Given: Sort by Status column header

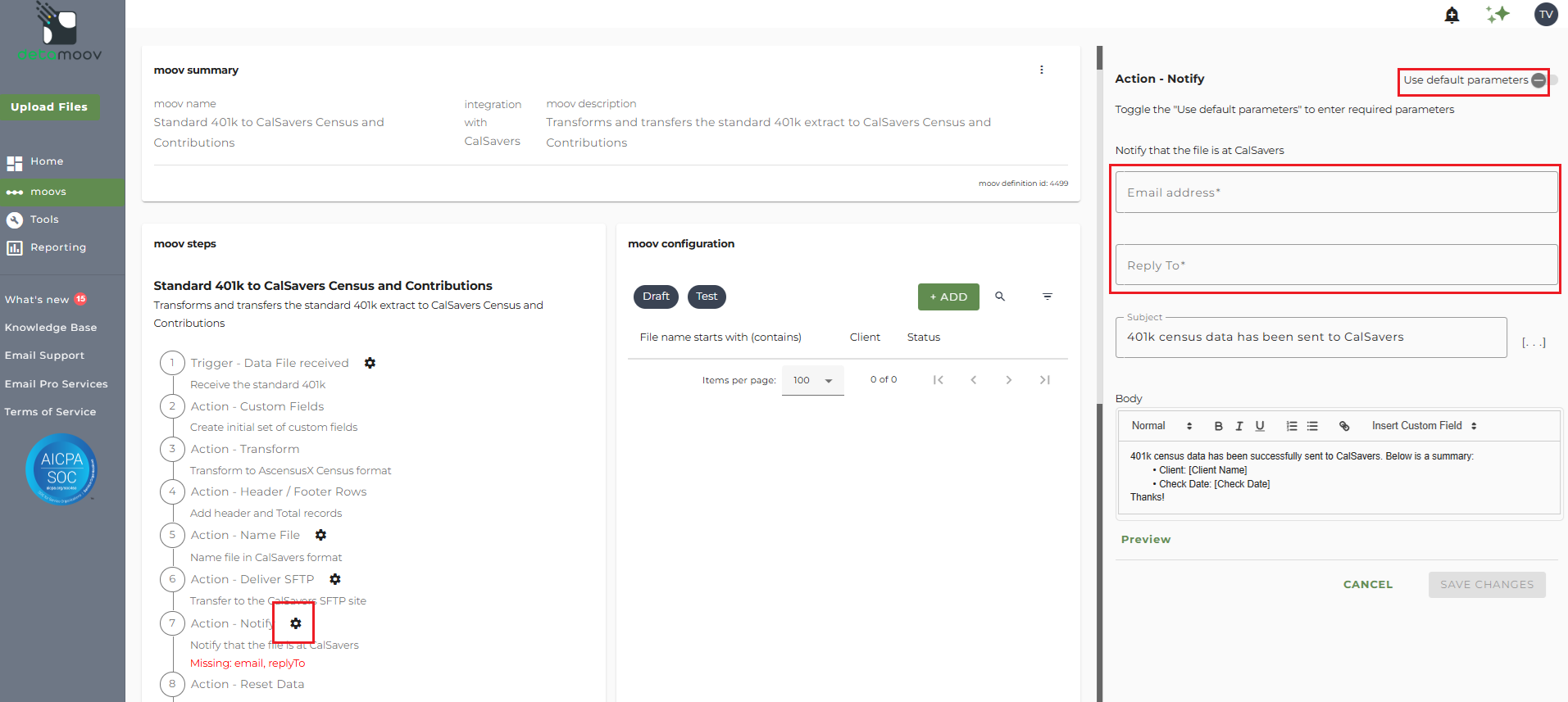Looking at the screenshot, I should (x=924, y=337).
